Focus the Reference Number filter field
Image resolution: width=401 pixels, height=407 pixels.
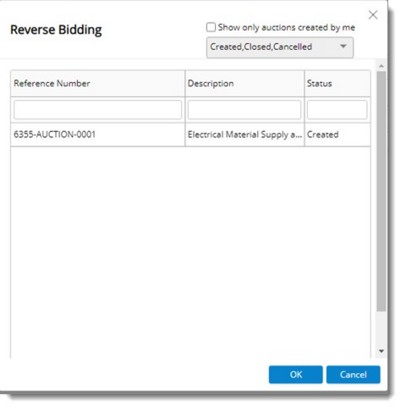(x=98, y=110)
